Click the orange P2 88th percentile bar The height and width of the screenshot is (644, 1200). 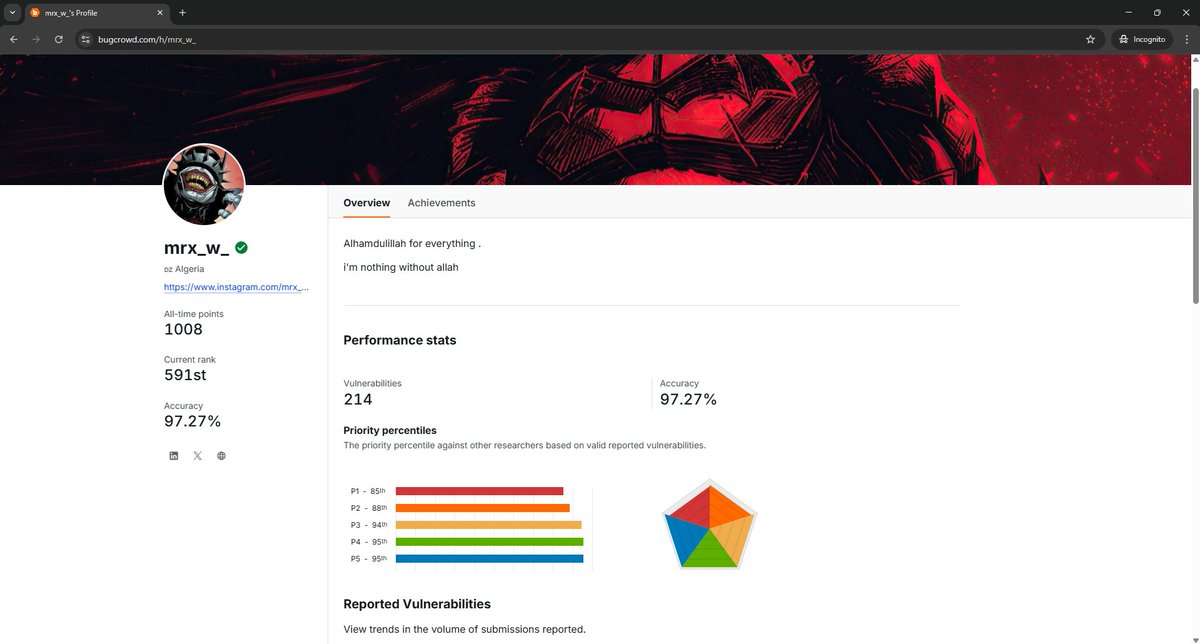pos(483,508)
